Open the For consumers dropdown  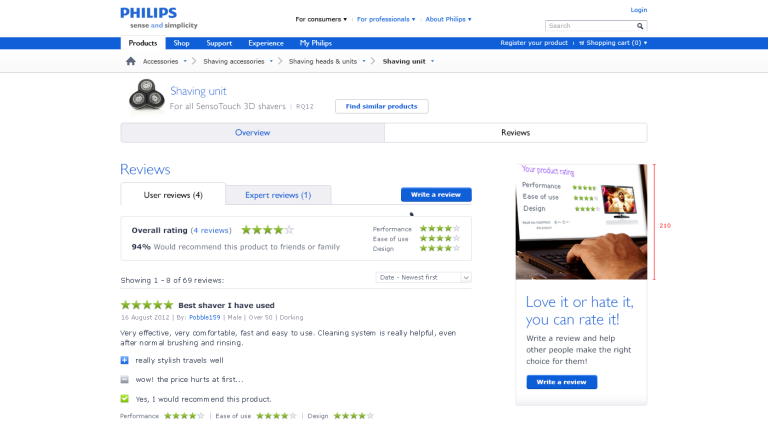coord(321,19)
